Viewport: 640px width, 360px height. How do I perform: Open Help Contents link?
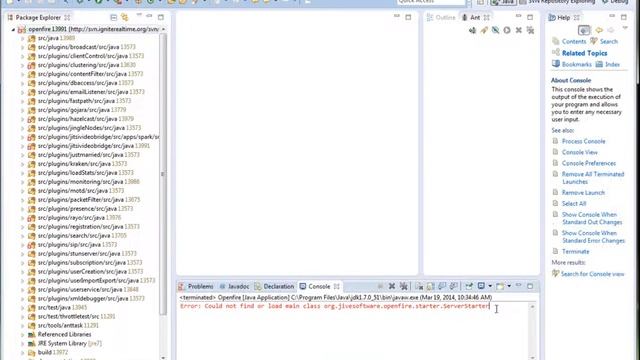click(x=574, y=41)
